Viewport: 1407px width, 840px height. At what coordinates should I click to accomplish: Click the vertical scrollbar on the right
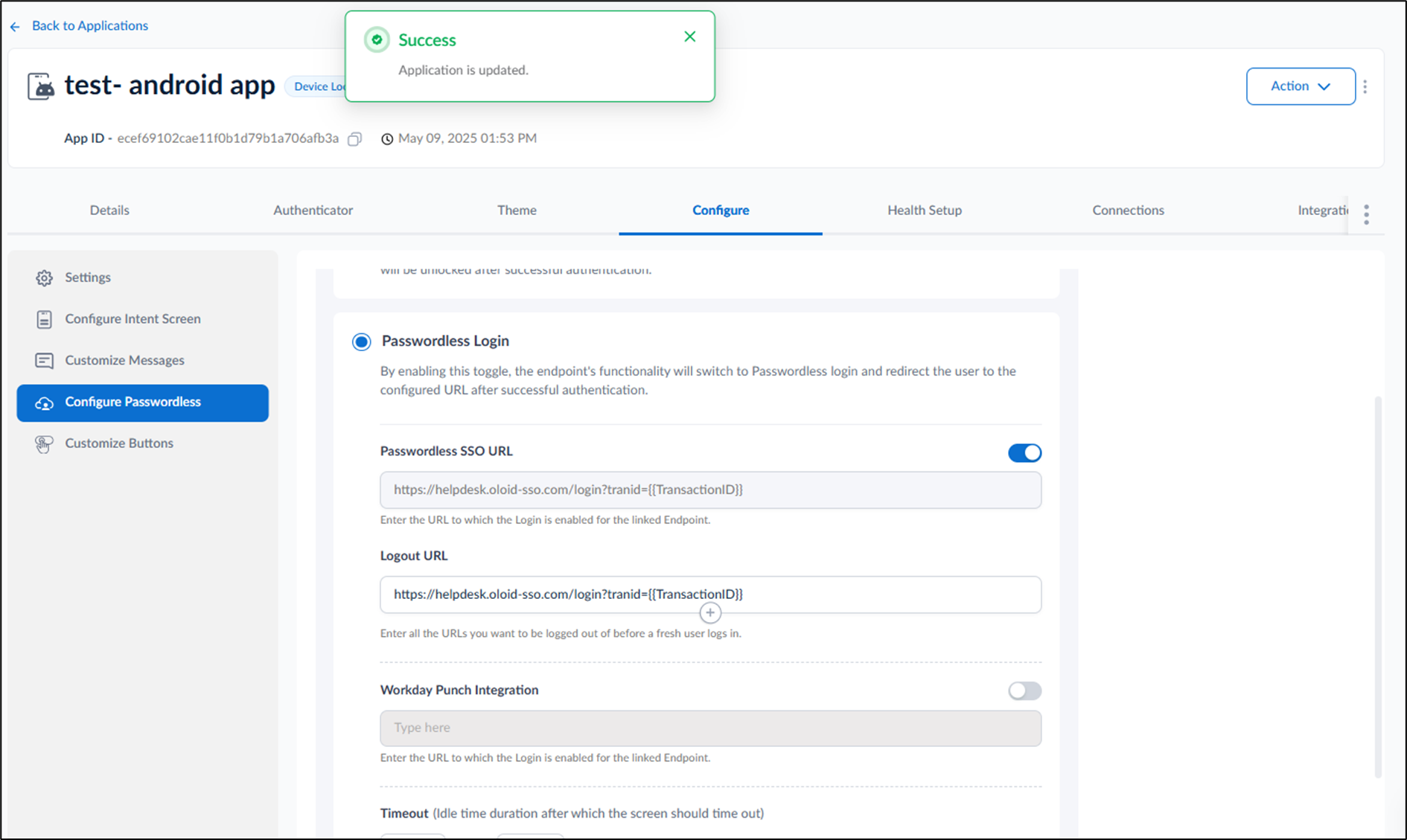pos(1378,588)
